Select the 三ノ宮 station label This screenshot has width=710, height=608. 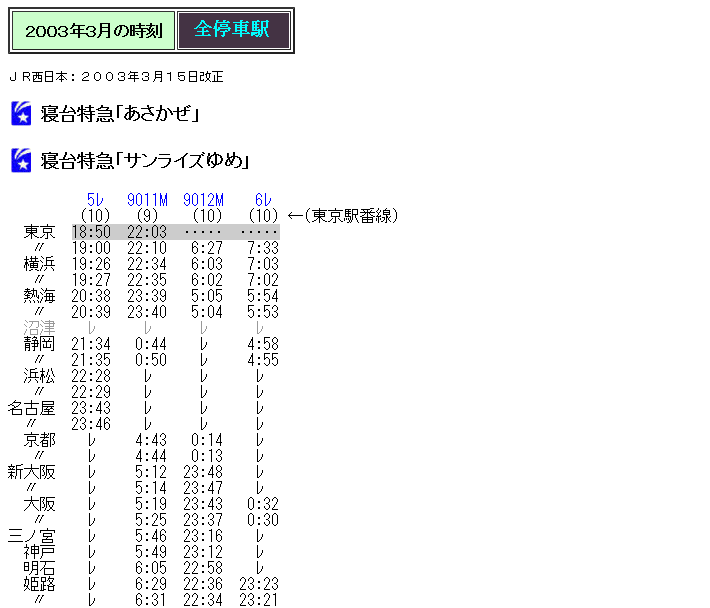tap(31, 536)
